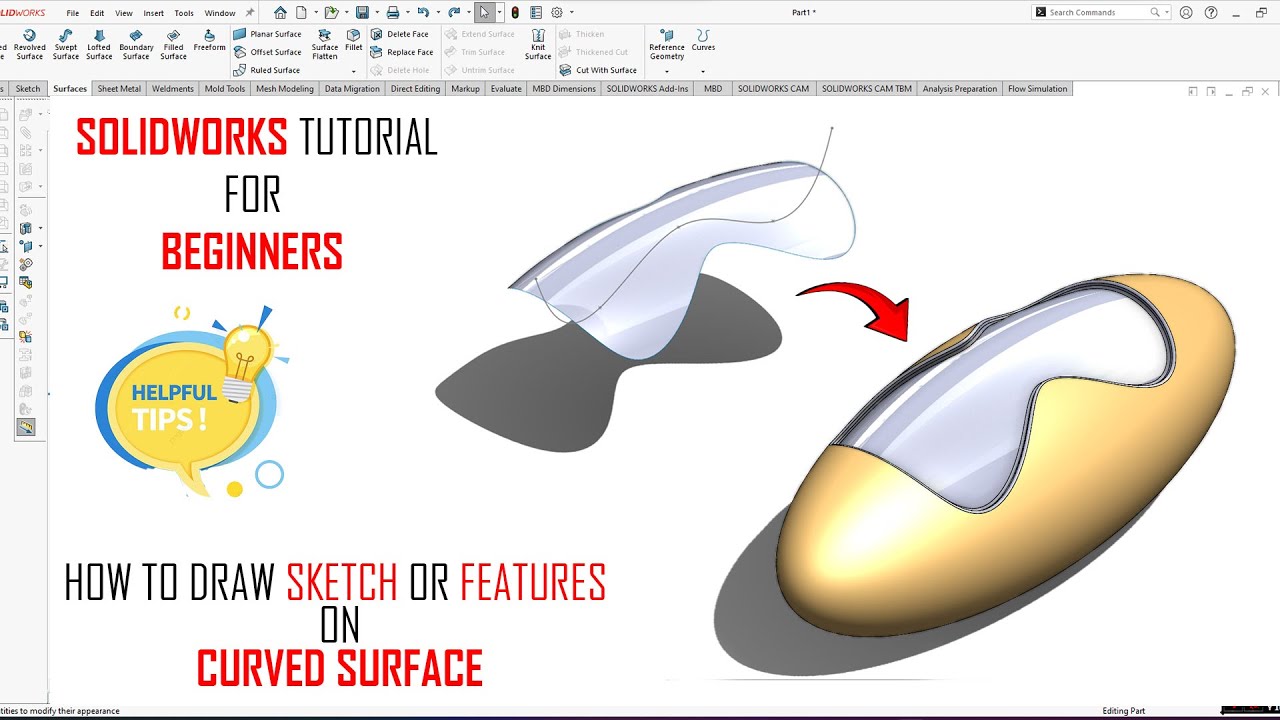Expand the Save dropdown arrow
This screenshot has width=1280, height=720.
[x=375, y=13]
